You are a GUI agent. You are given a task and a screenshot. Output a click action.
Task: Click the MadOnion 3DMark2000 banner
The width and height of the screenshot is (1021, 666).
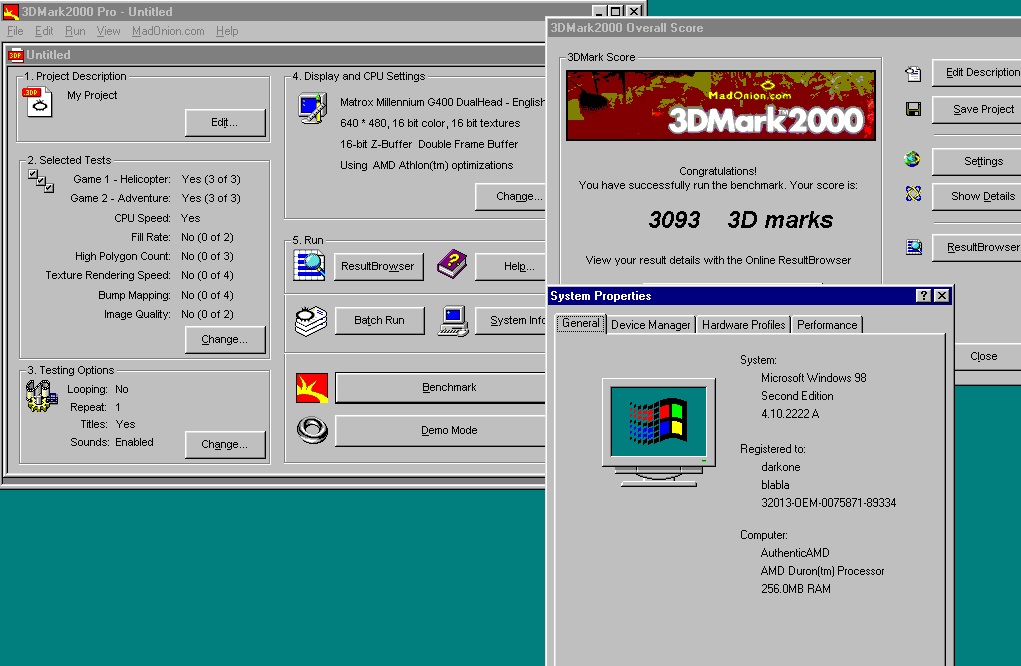(x=720, y=105)
